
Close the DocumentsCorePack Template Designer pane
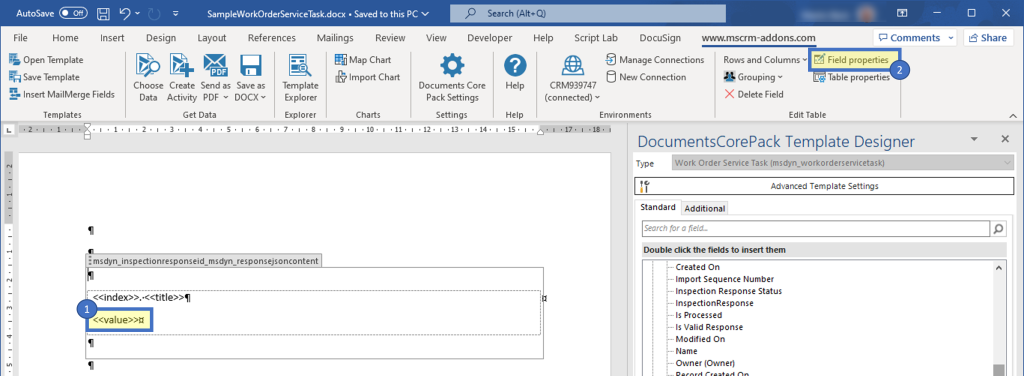pos(1005,140)
